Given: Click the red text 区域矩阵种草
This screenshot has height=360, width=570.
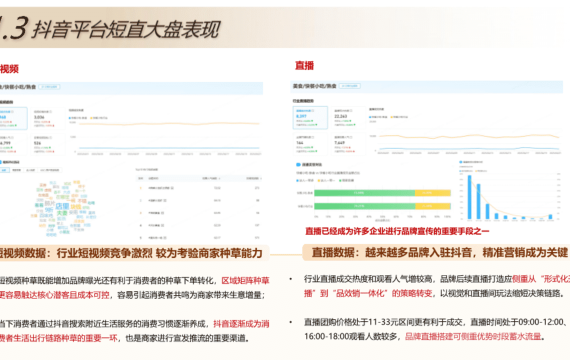Looking at the screenshot, I should [245, 281].
